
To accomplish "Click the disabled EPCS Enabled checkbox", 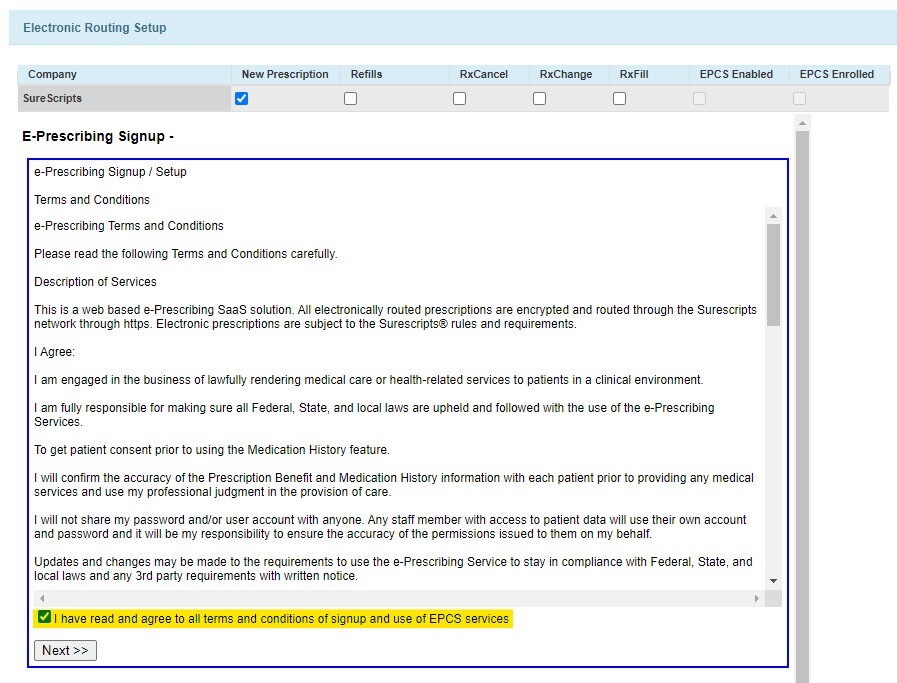I will [700, 97].
